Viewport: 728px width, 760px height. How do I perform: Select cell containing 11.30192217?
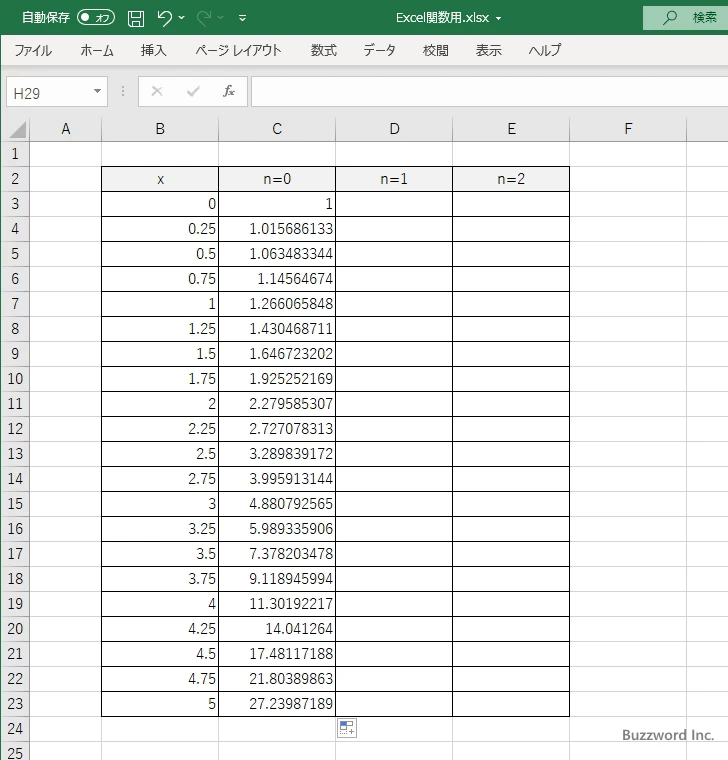[277, 604]
